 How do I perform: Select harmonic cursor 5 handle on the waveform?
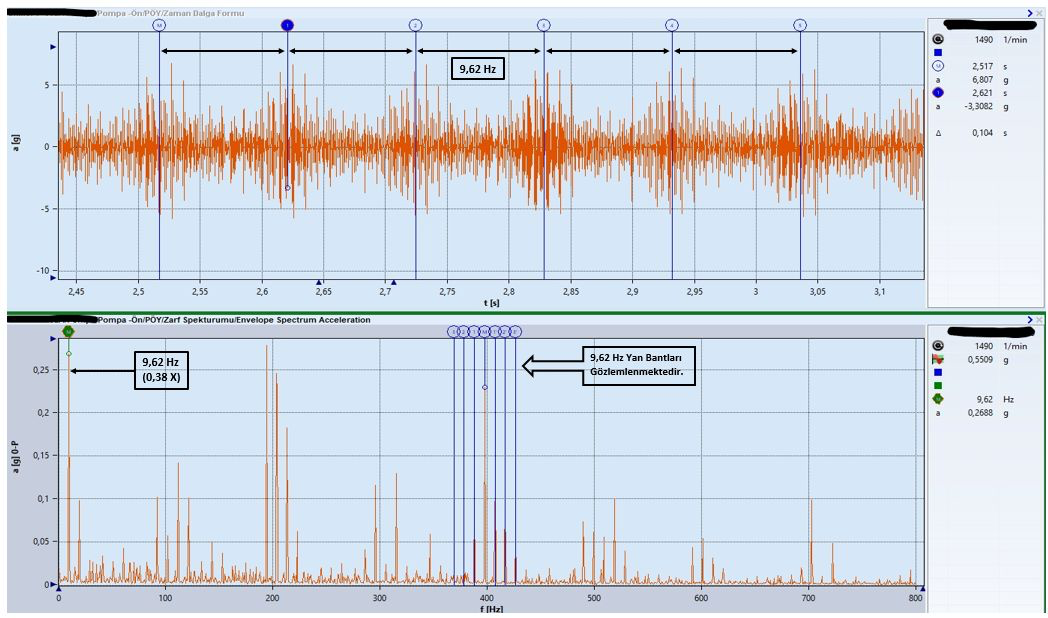(801, 25)
